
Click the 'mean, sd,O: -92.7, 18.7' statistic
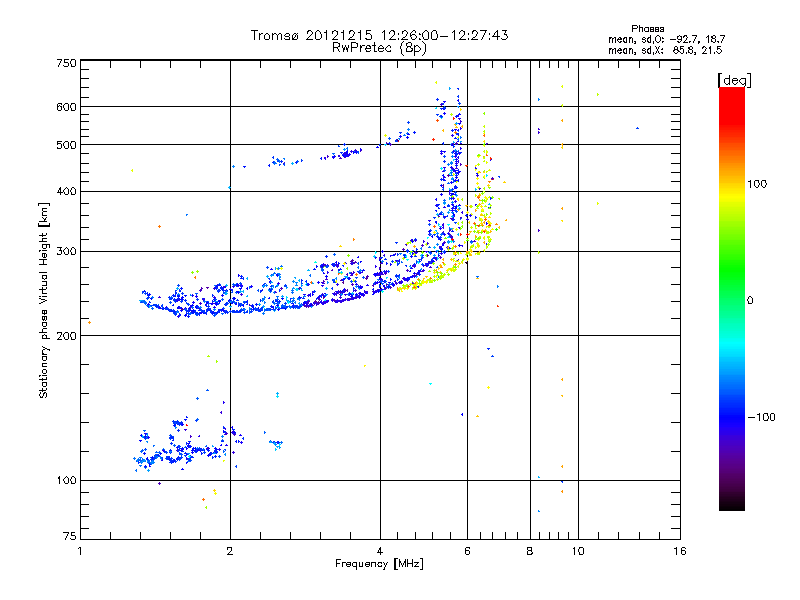click(x=666, y=39)
